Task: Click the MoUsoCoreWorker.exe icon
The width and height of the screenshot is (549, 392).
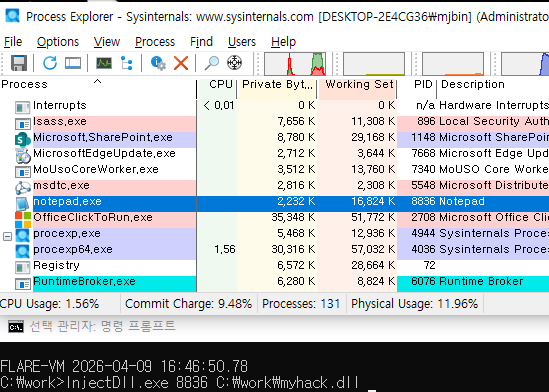Action: [x=23, y=172]
